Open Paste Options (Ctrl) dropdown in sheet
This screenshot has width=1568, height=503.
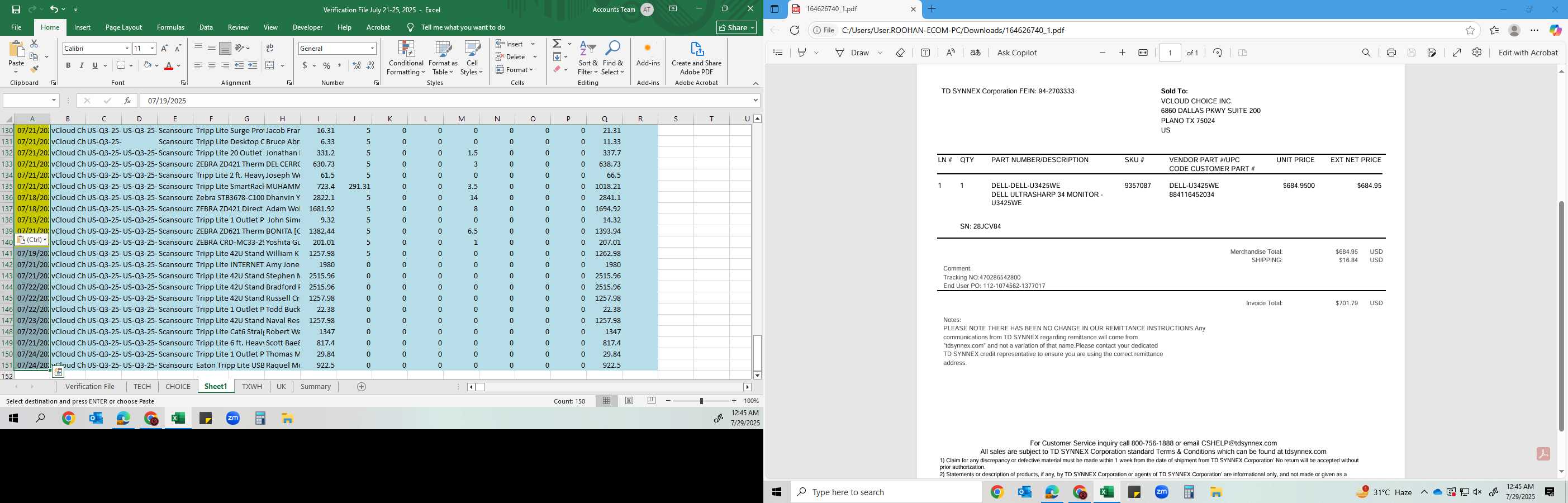tap(32, 240)
